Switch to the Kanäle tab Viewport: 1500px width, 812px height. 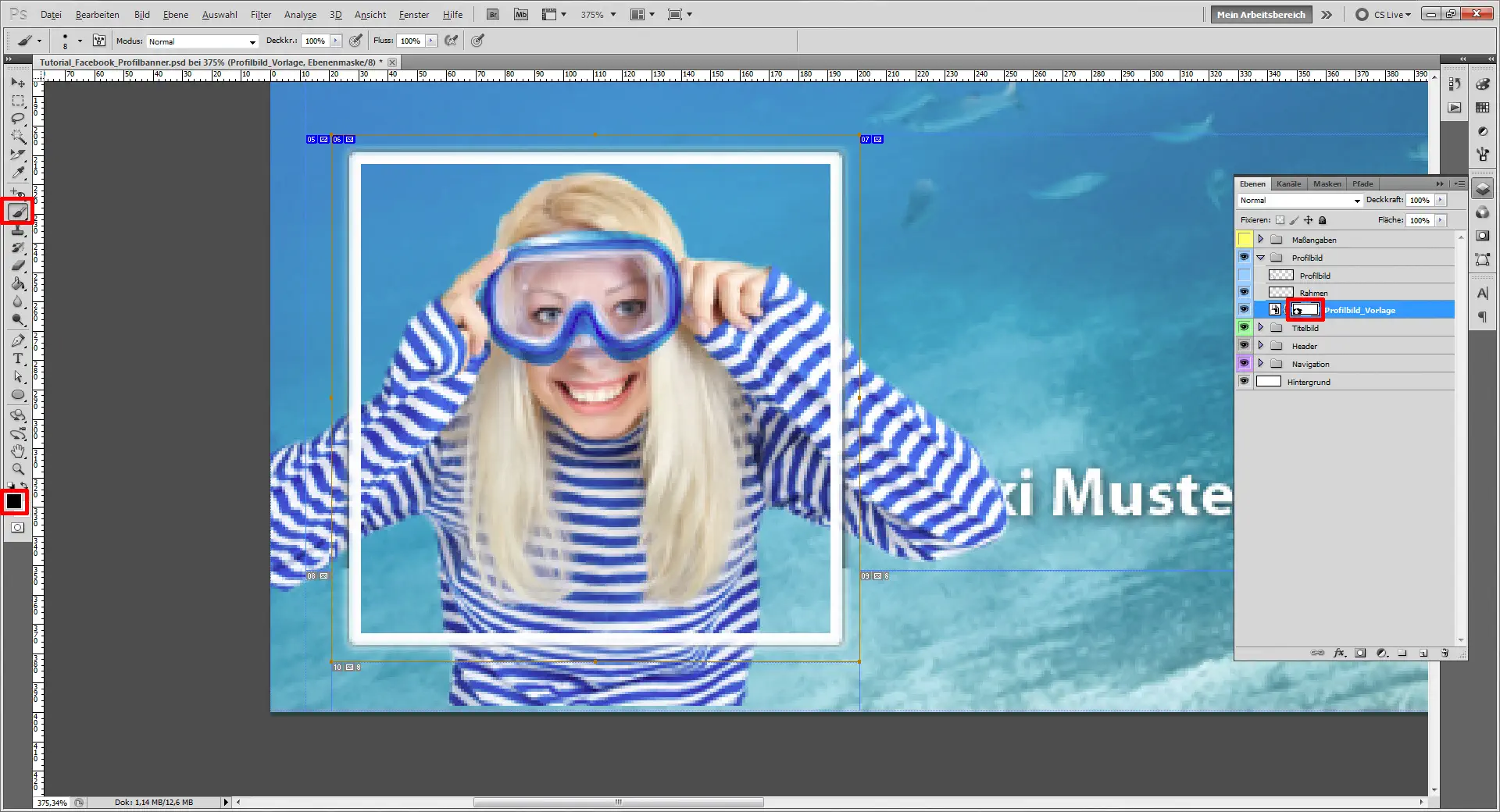tap(1289, 183)
